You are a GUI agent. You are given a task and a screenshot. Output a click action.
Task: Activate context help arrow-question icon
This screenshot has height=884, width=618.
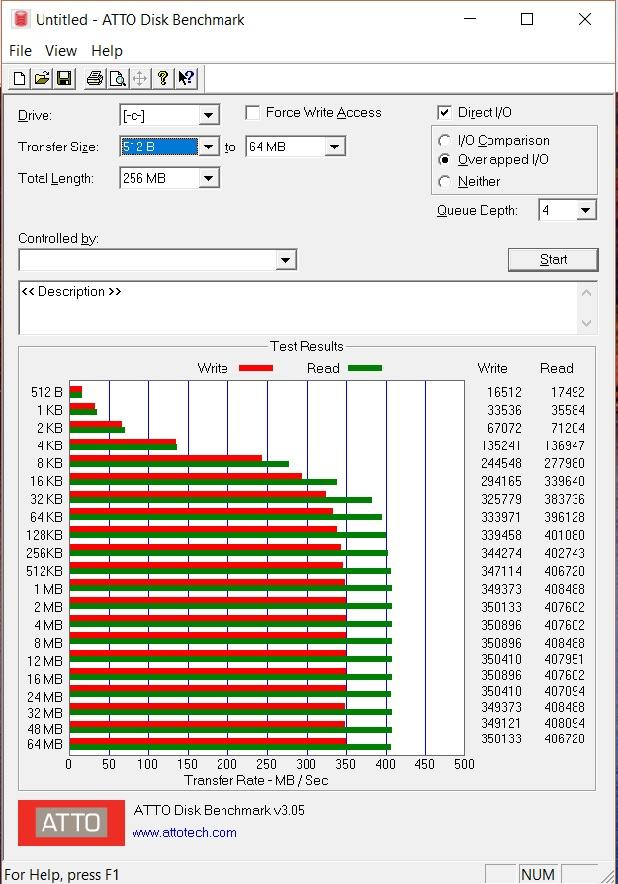(186, 78)
